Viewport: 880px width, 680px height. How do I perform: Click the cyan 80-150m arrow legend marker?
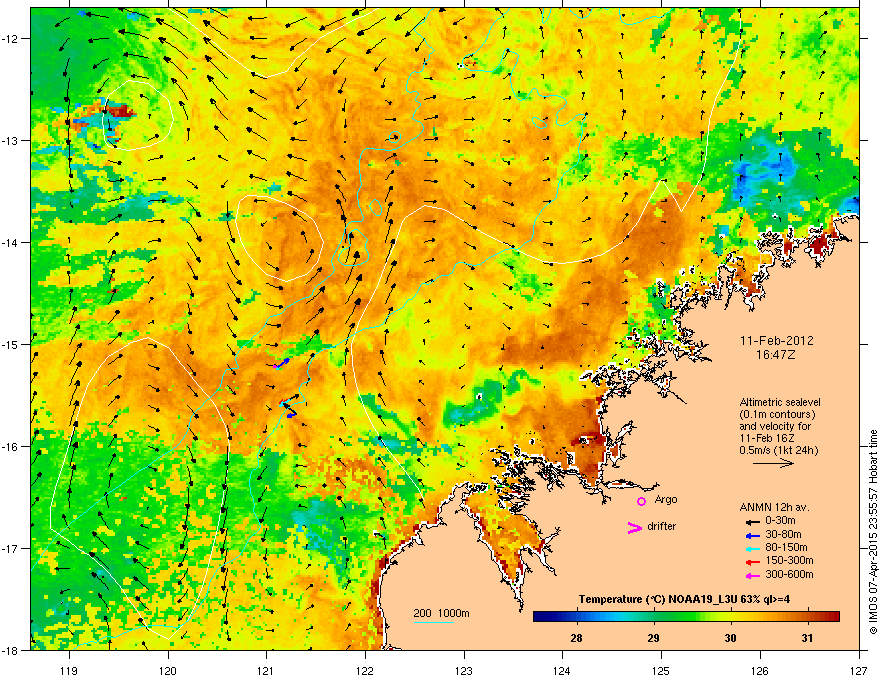coord(752,549)
